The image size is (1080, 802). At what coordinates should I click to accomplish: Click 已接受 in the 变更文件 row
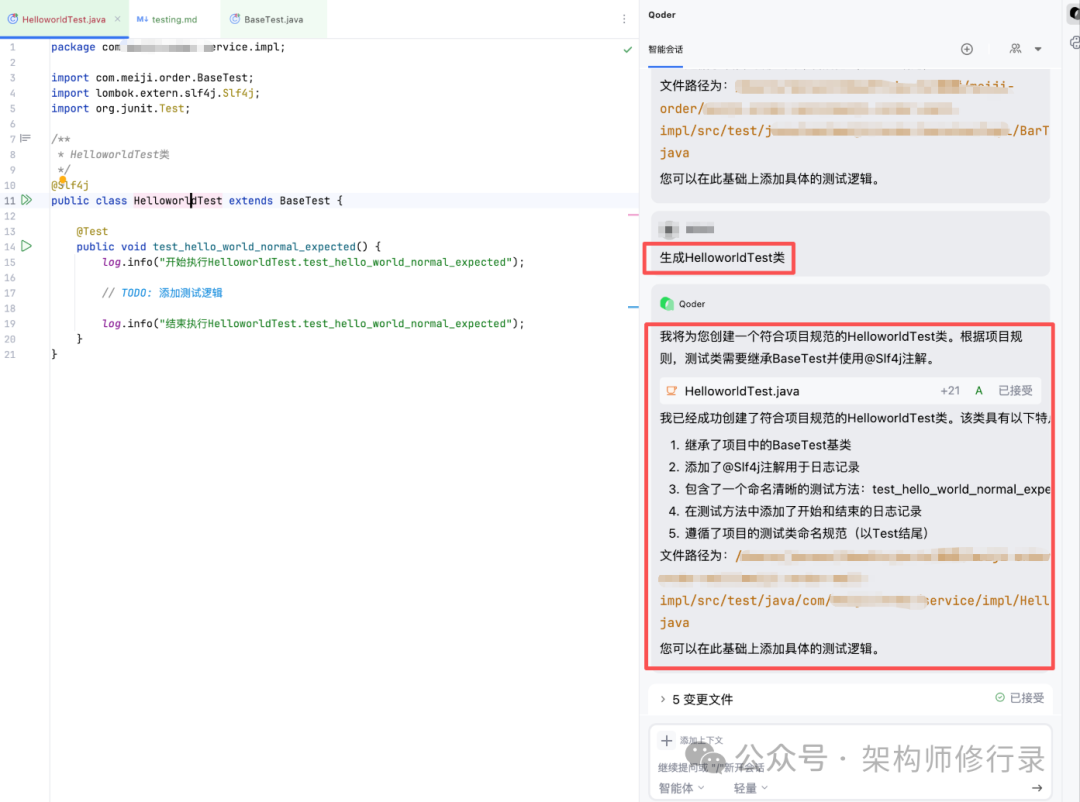[1019, 698]
